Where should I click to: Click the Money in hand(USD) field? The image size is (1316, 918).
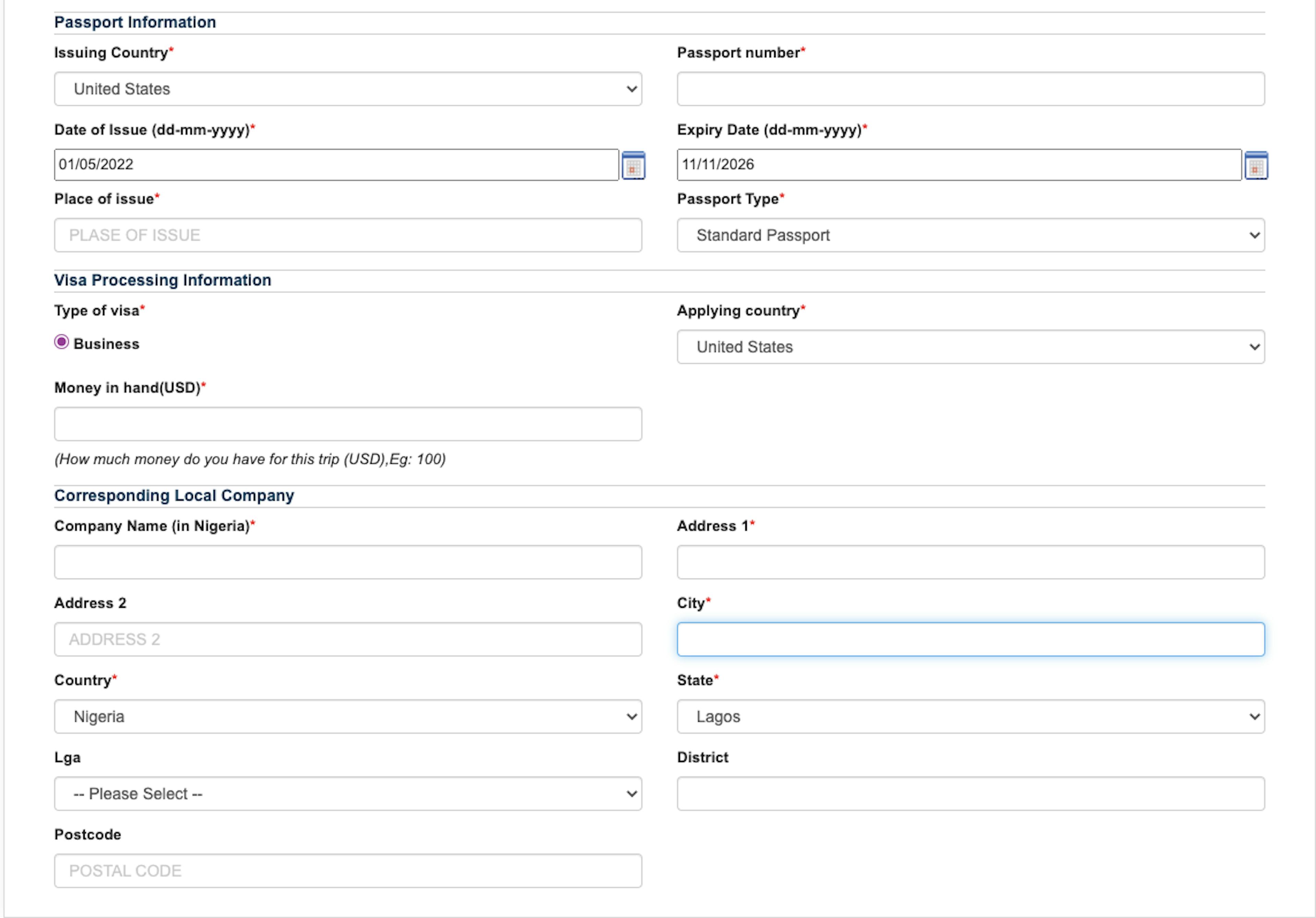[348, 424]
